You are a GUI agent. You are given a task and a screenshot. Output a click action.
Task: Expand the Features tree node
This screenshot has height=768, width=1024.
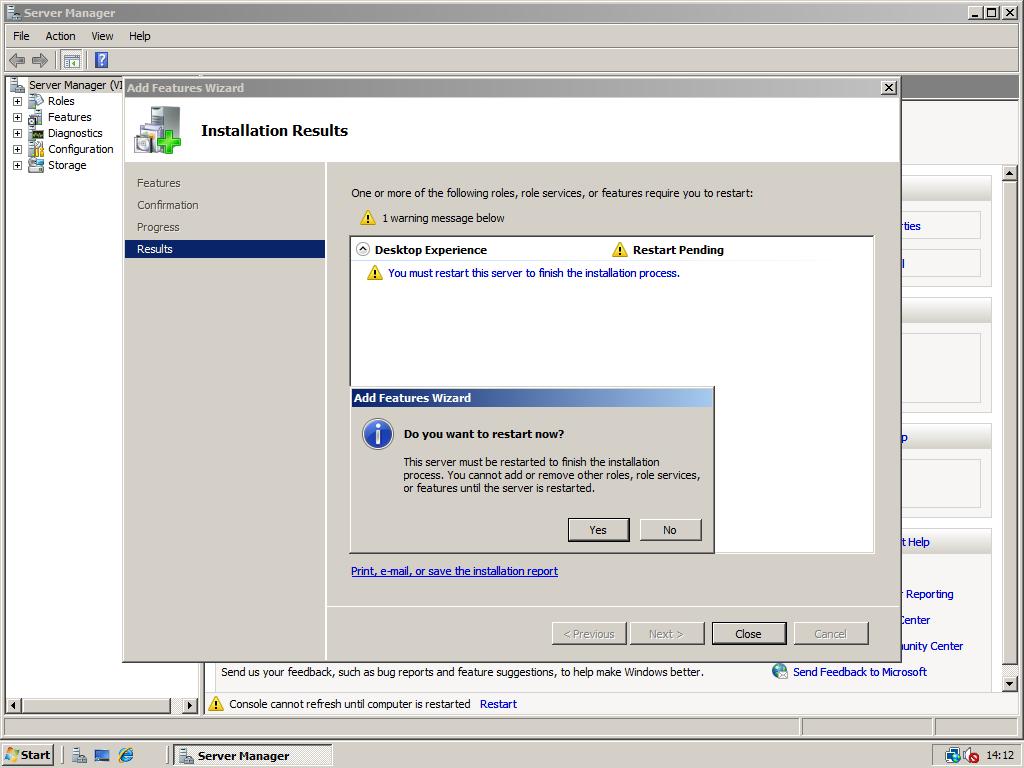point(18,118)
